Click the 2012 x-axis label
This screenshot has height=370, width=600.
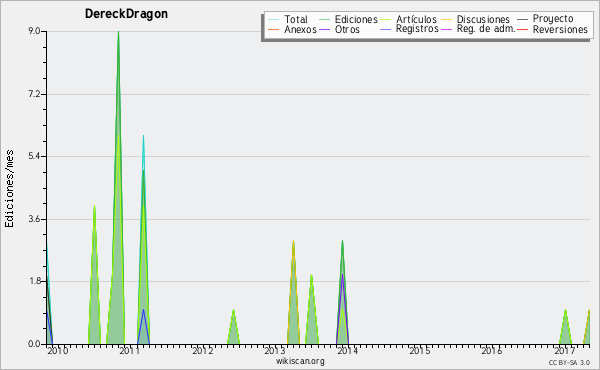click(202, 351)
